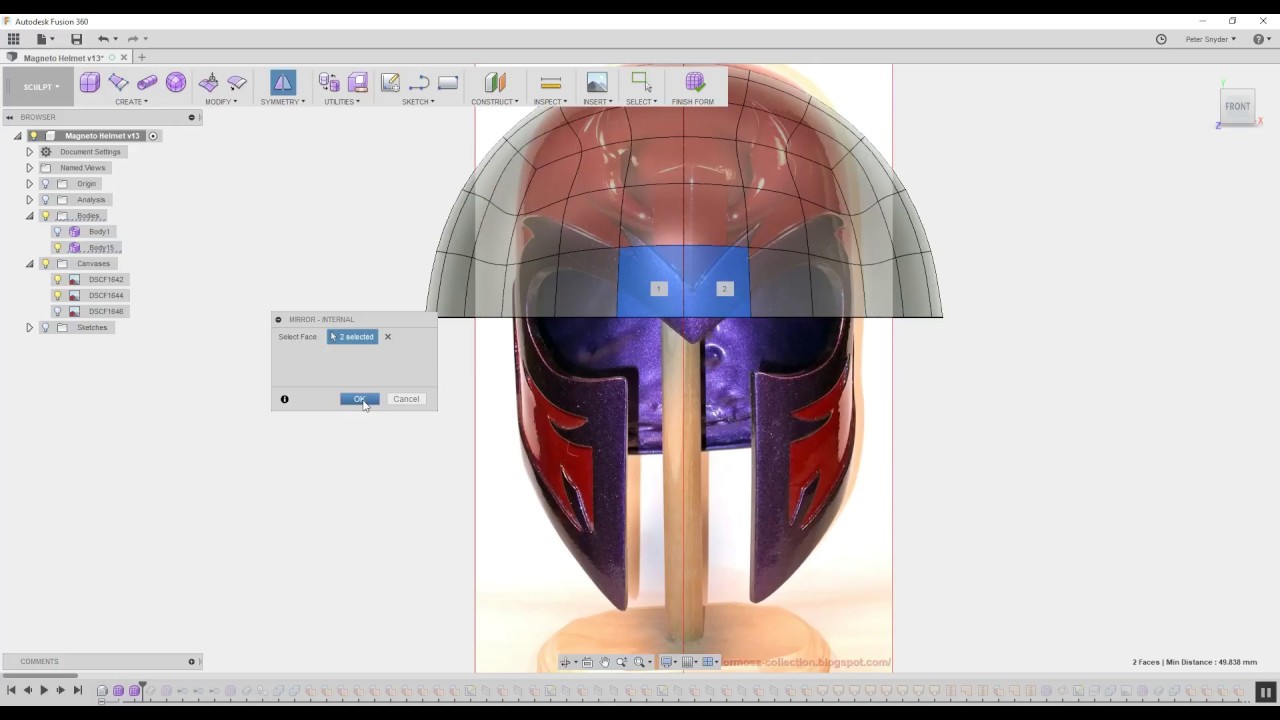1280x720 pixels.
Task: Click the Insert canvas image icon
Action: (597, 83)
